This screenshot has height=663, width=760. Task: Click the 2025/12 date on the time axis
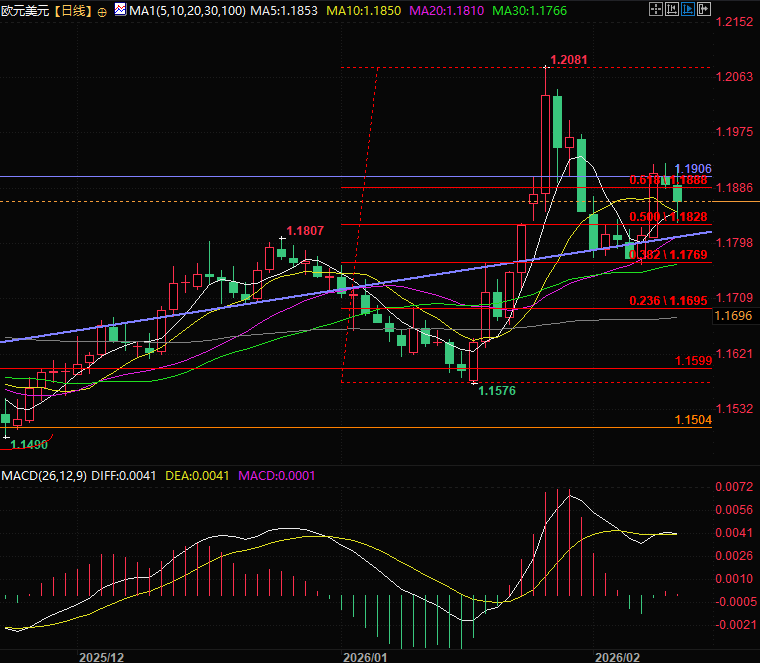click(101, 656)
